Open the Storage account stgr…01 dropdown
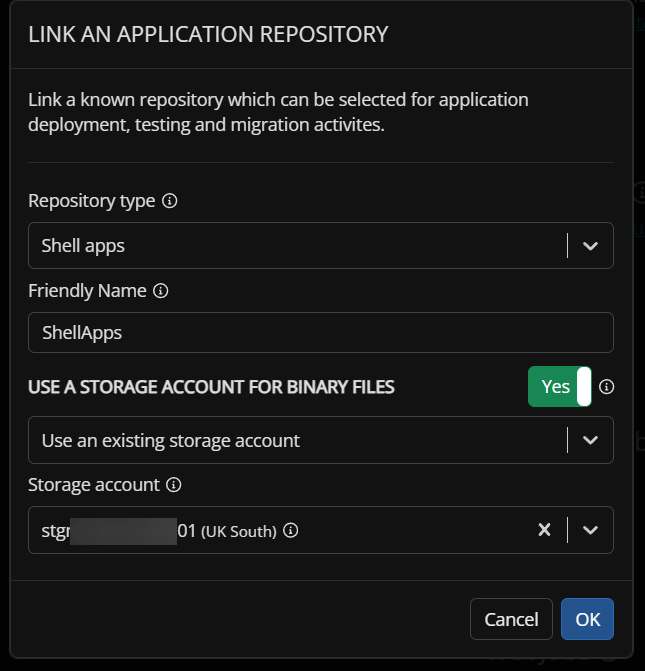Image resolution: width=645 pixels, height=671 pixels. point(321,530)
